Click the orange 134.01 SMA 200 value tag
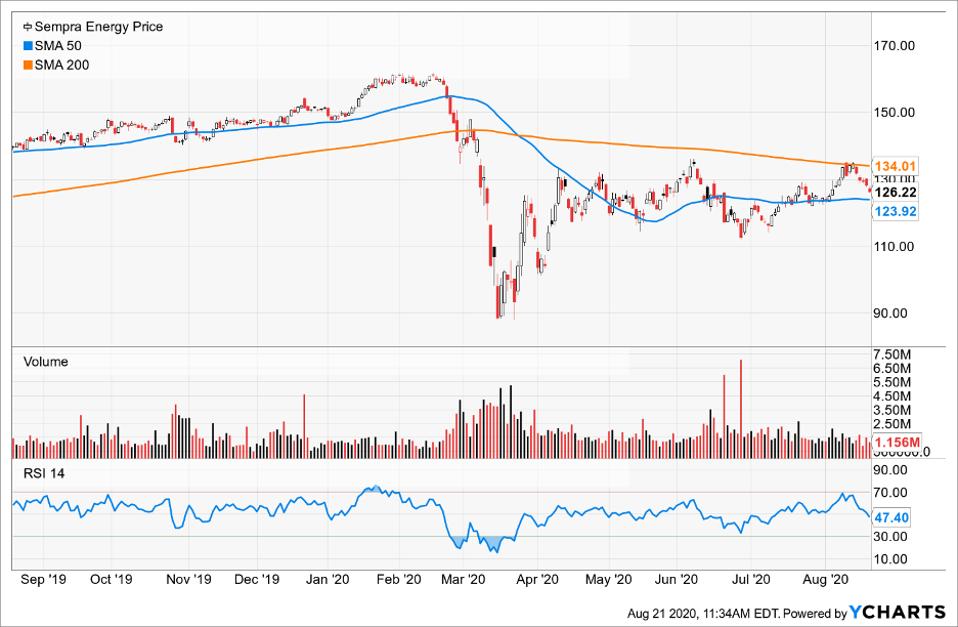958x627 pixels. pos(895,166)
